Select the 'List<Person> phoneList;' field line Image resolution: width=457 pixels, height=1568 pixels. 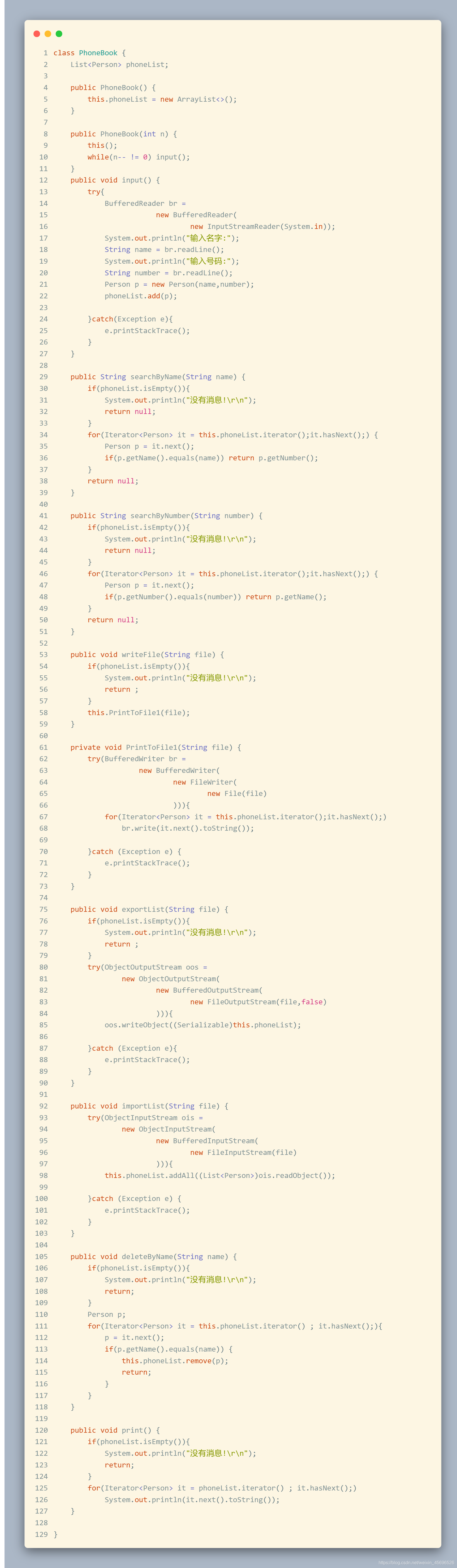(x=119, y=64)
